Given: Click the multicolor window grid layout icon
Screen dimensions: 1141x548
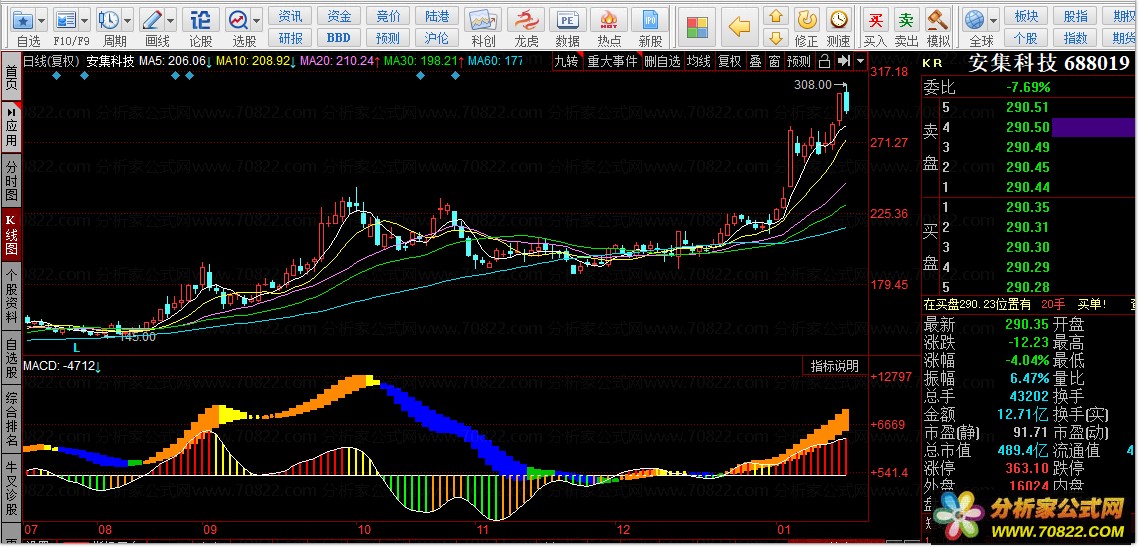Looking at the screenshot, I should (x=697, y=26).
